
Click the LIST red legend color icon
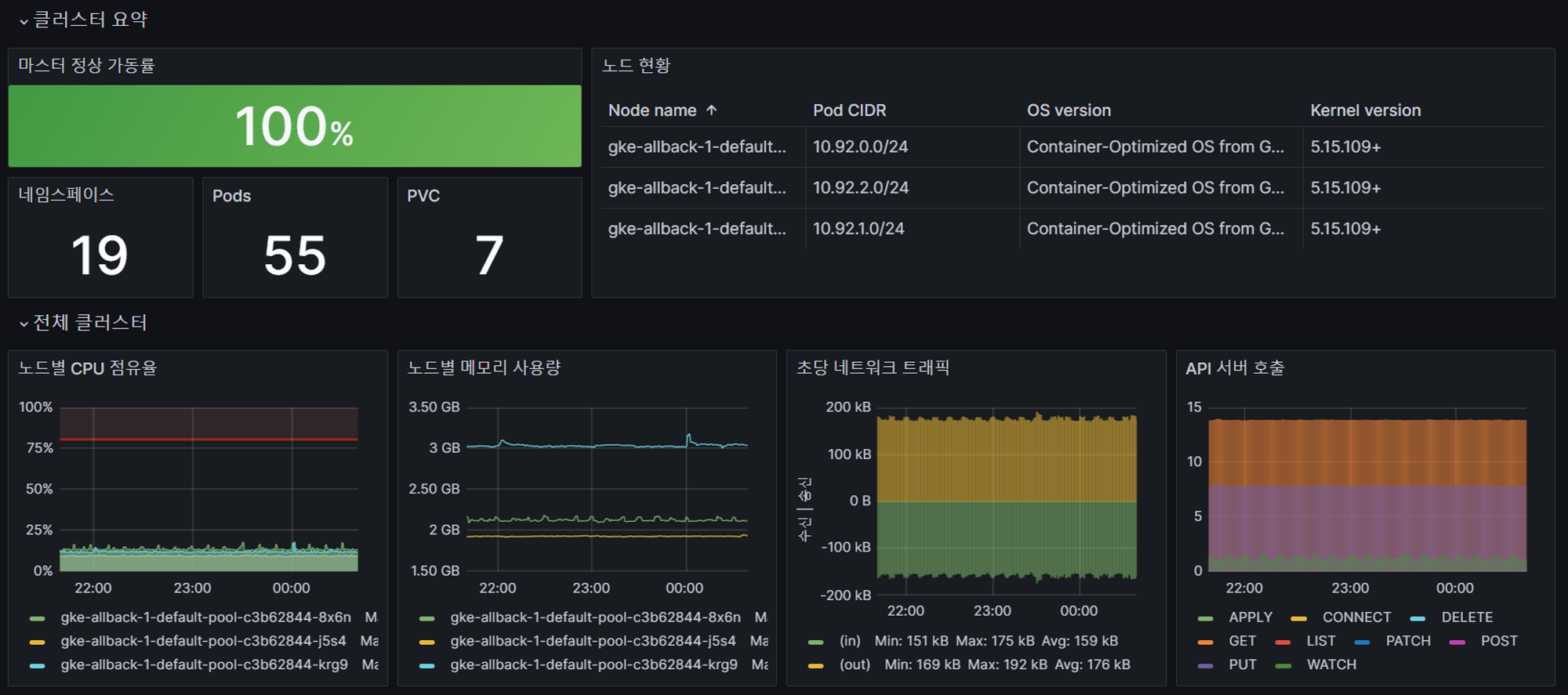point(1283,642)
